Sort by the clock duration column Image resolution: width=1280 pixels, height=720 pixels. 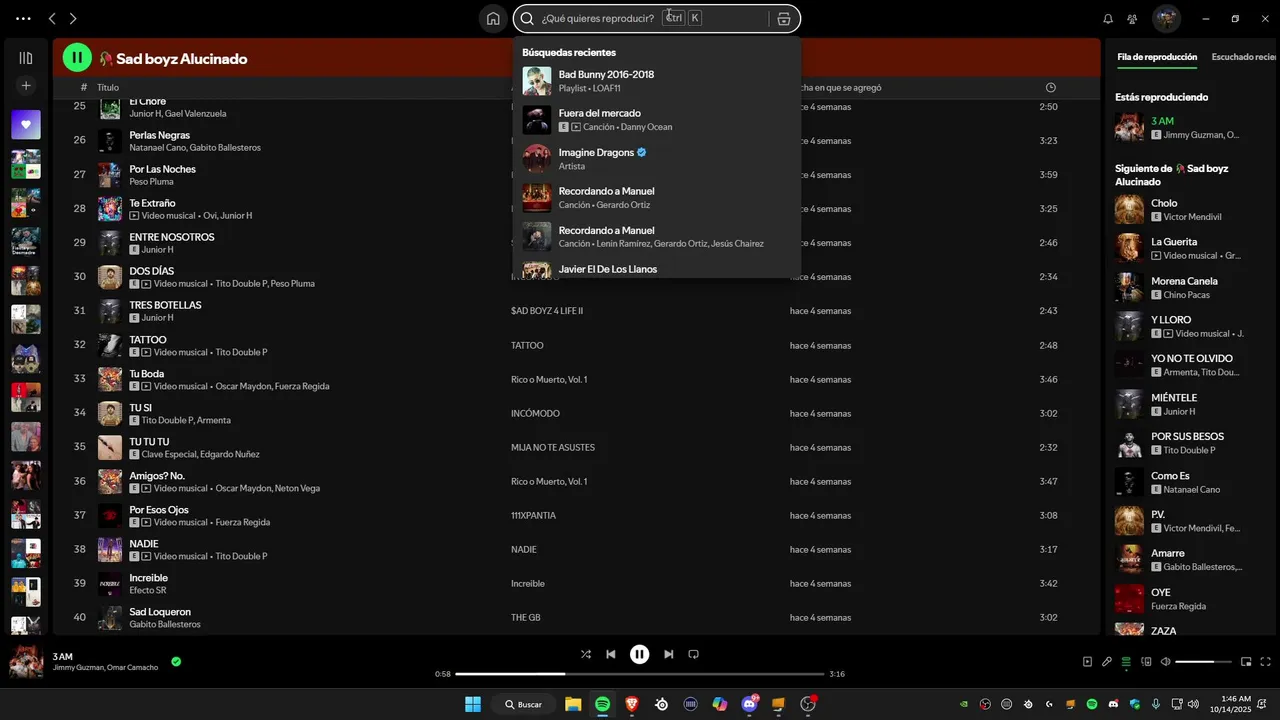point(1050,87)
